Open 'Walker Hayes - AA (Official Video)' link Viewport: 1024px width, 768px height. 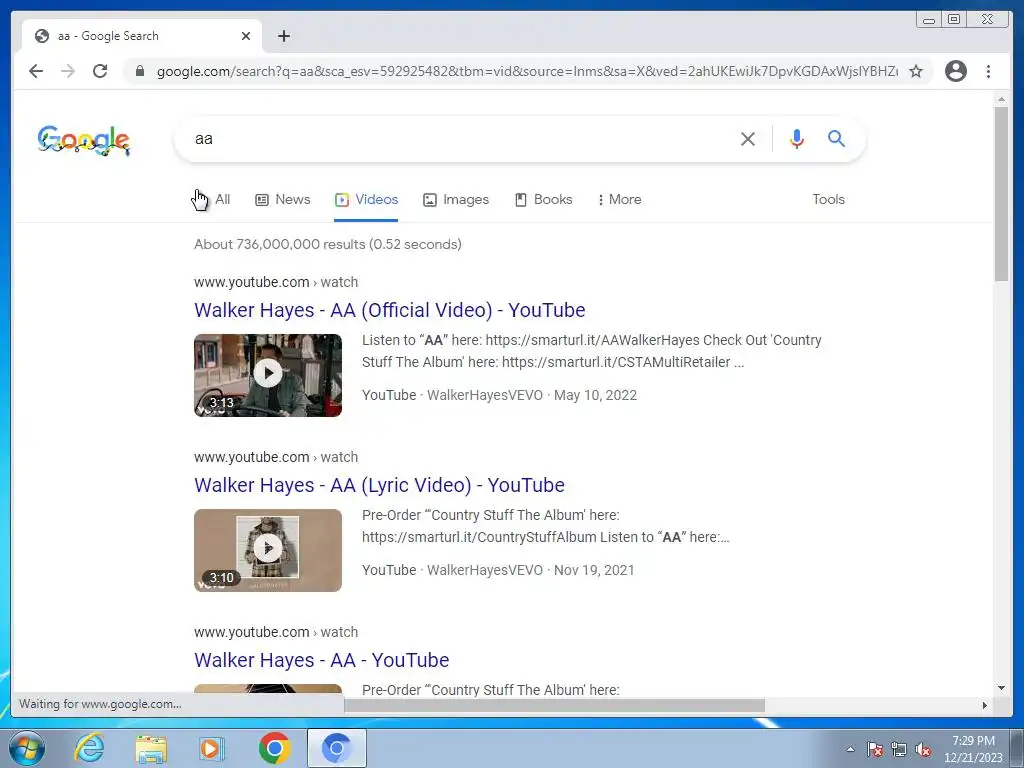coord(390,310)
